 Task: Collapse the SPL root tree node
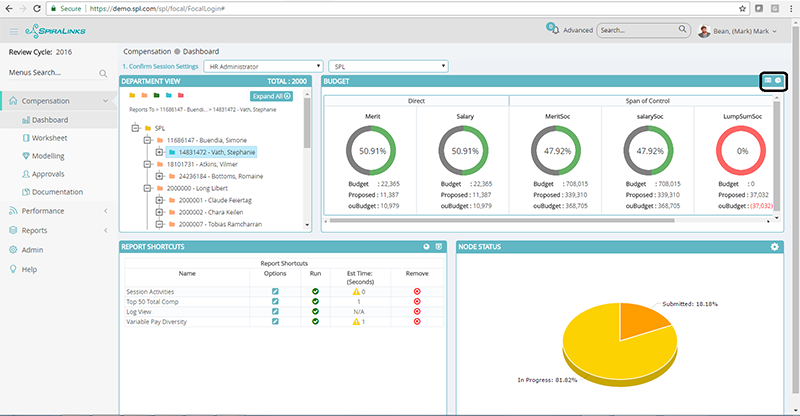pos(135,128)
